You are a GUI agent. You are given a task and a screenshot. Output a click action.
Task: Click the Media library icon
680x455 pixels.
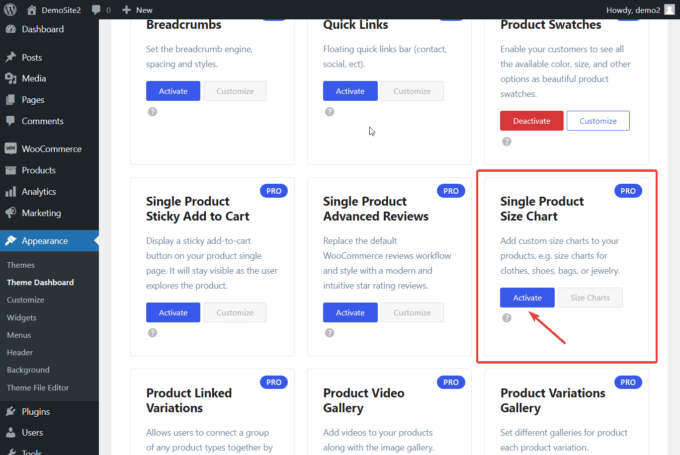(x=11, y=79)
